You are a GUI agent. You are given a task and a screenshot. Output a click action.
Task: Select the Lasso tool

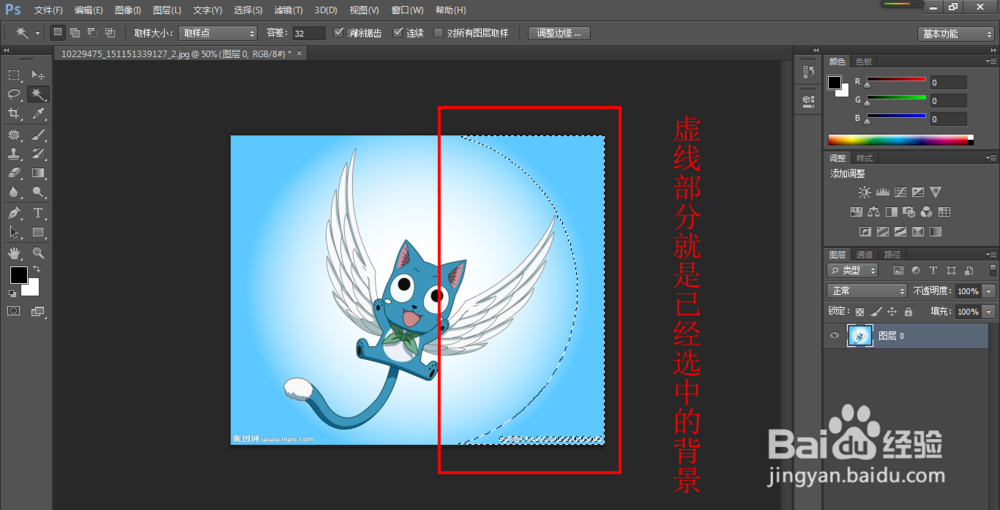coord(14,94)
